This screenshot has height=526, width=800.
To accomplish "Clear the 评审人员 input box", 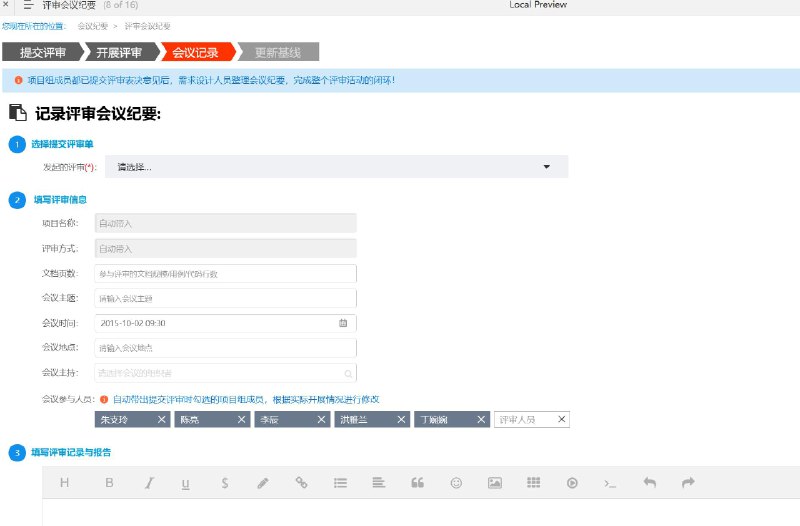I will (x=561, y=419).
